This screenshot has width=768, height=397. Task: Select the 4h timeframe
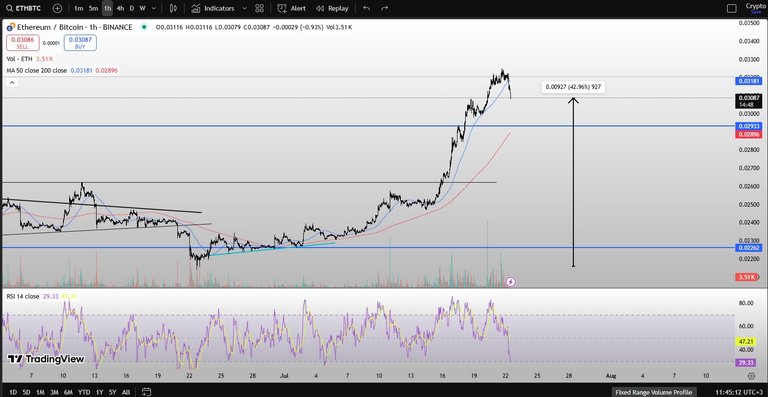(120, 8)
